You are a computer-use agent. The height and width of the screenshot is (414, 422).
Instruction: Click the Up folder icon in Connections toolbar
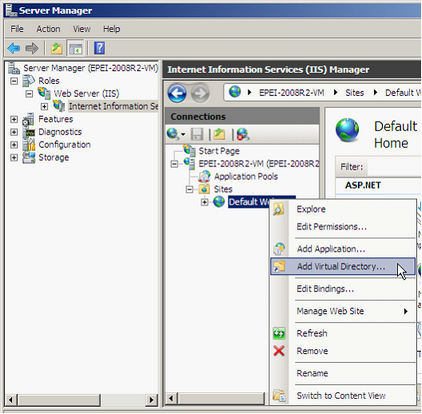(x=219, y=134)
